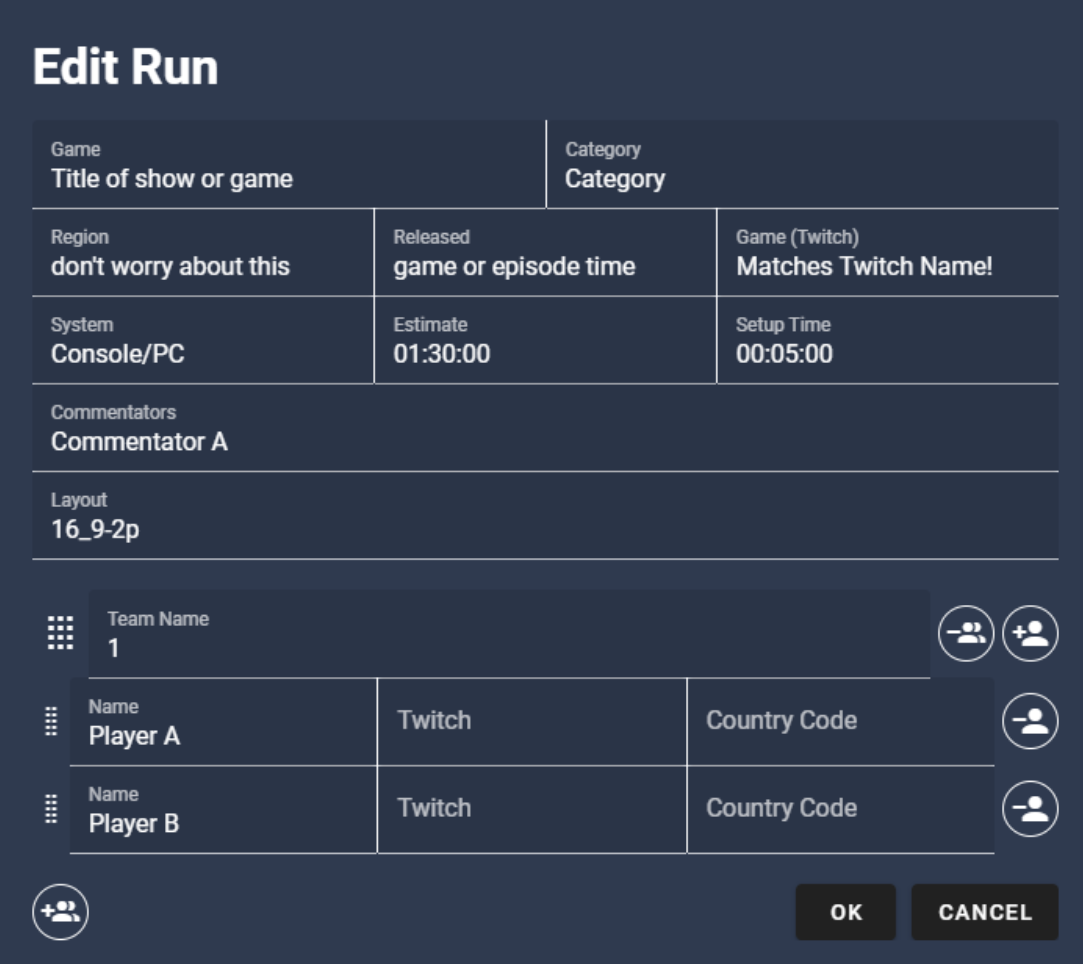Remove Player A using its icon
The image size is (1083, 964).
[1030, 721]
